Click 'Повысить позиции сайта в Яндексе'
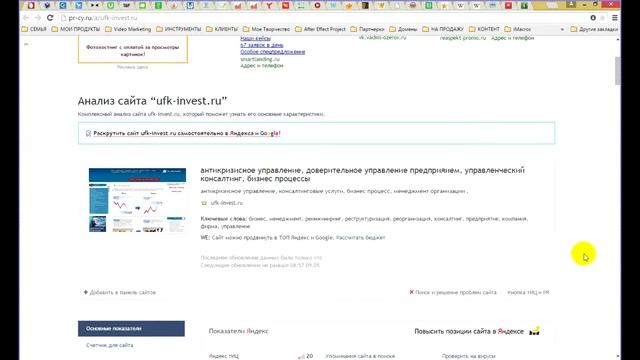 coord(469,331)
